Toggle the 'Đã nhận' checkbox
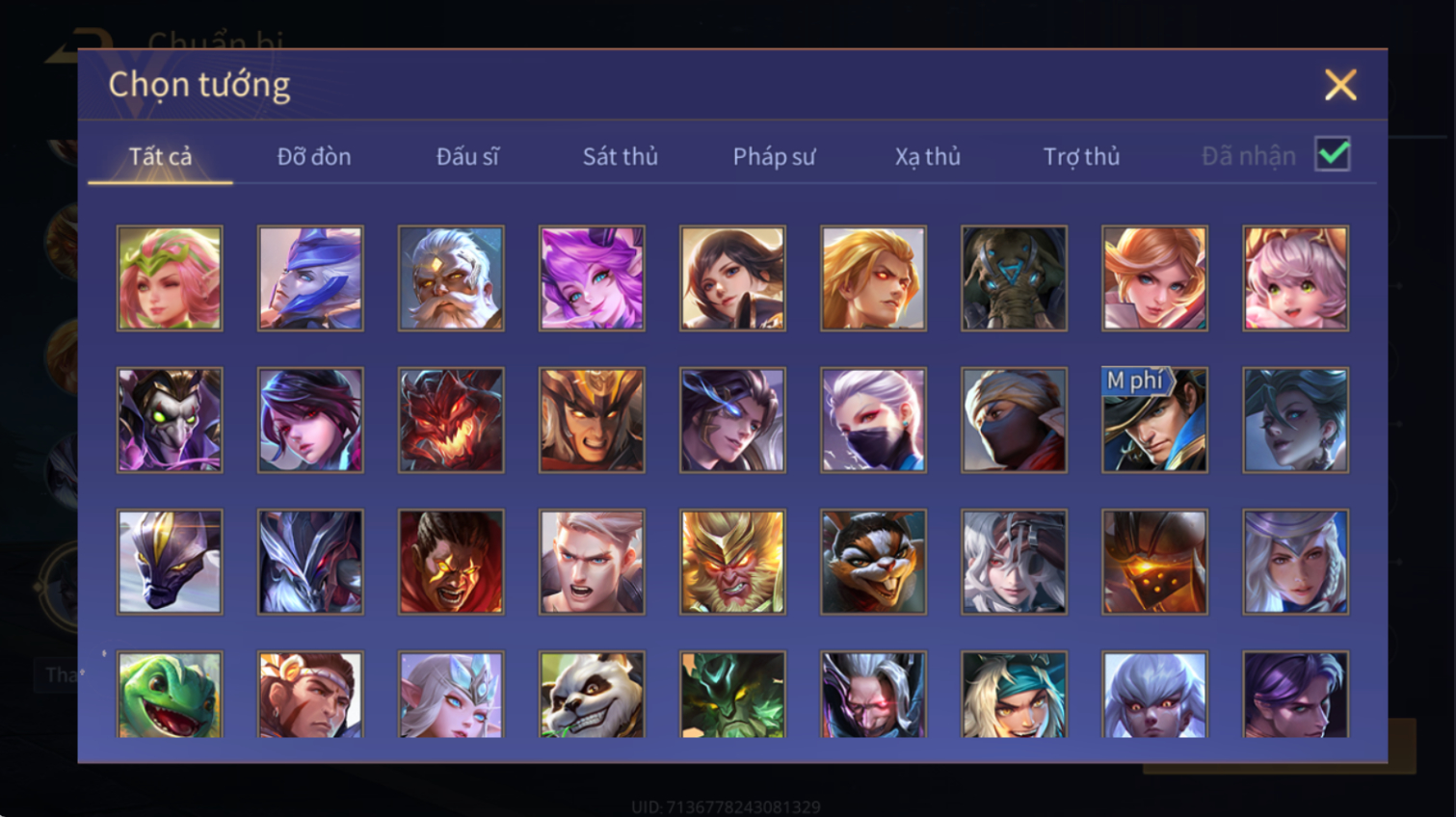1456x817 pixels. [1333, 154]
